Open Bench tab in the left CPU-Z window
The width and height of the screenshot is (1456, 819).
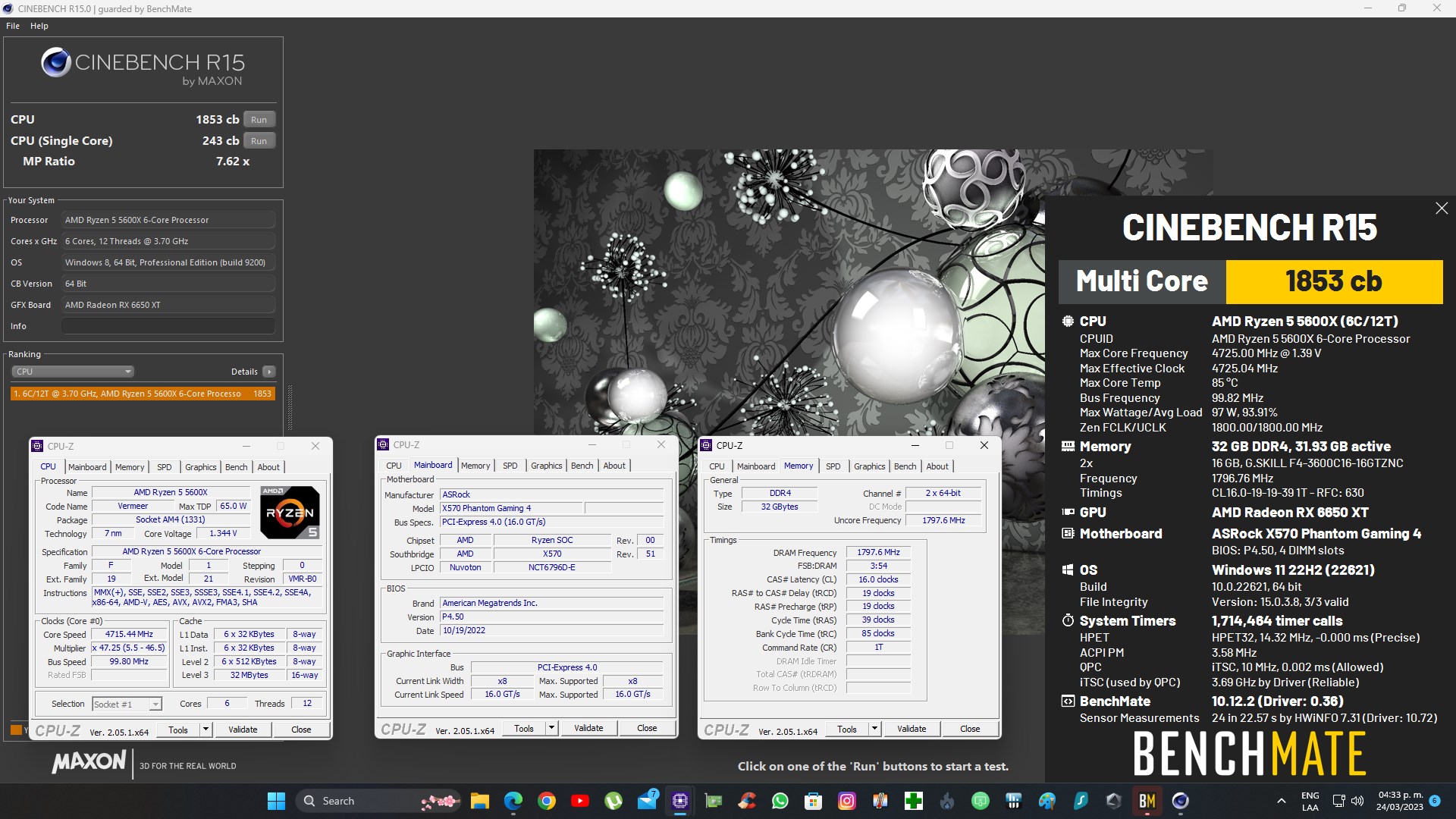coord(237,467)
